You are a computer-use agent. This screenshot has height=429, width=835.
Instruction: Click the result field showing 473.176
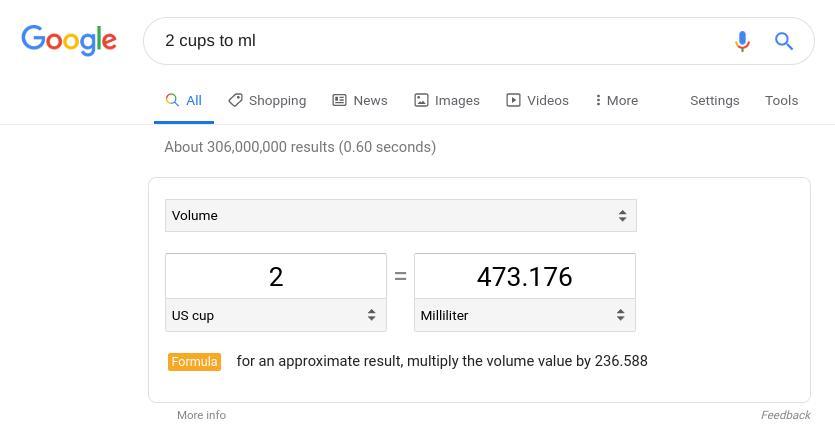point(524,276)
